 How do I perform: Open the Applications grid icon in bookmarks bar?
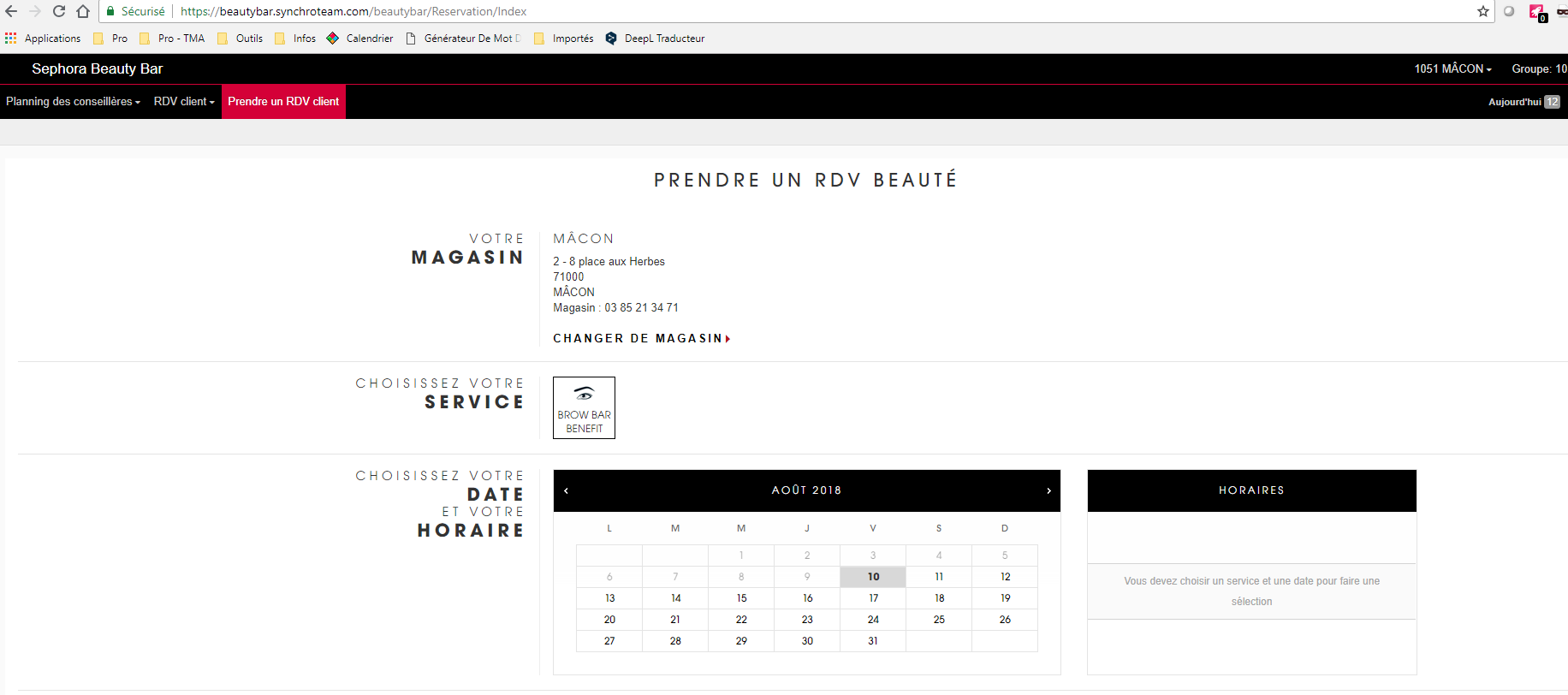pyautogui.click(x=10, y=39)
